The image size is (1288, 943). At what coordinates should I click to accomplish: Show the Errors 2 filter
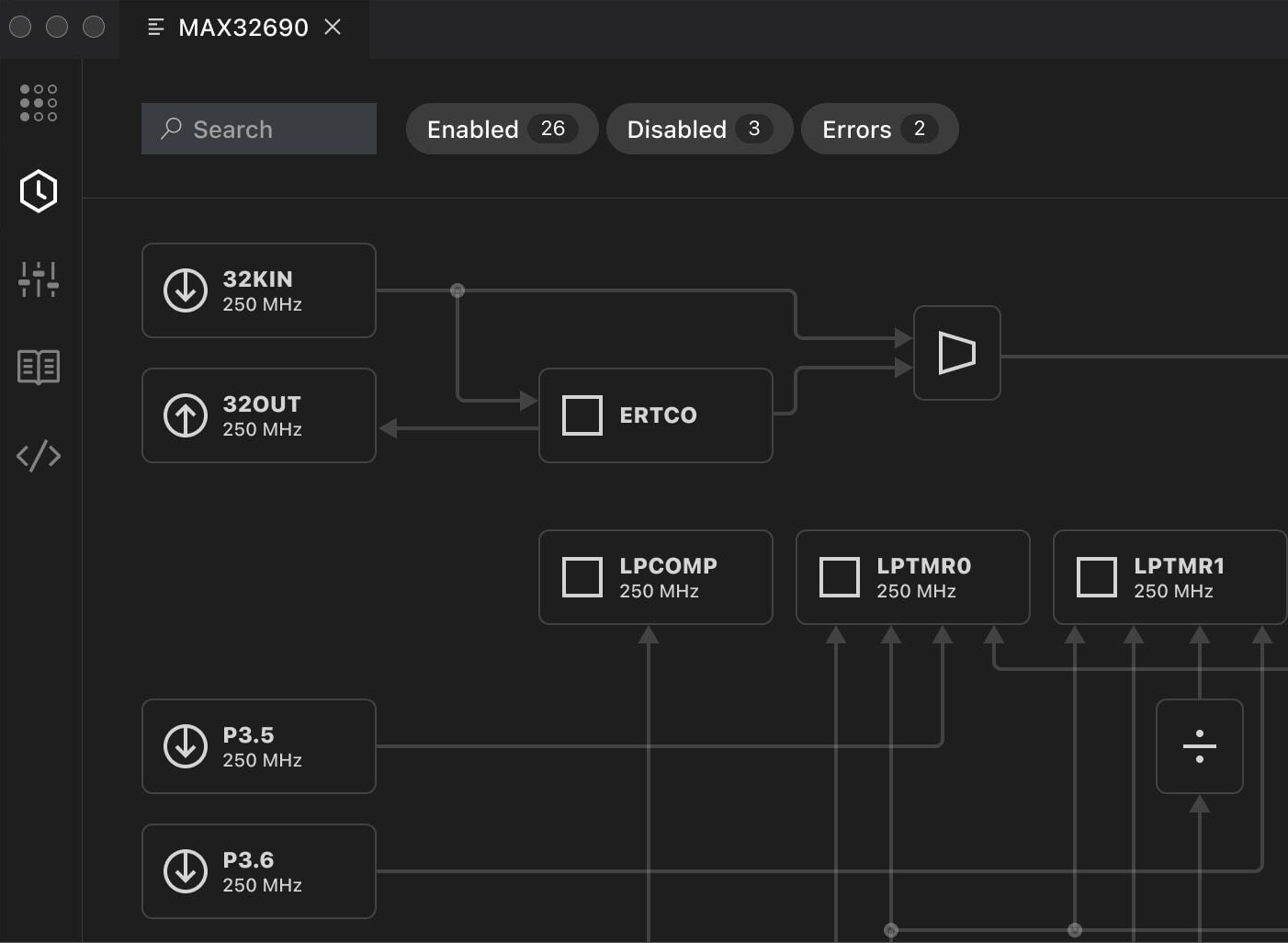(879, 129)
